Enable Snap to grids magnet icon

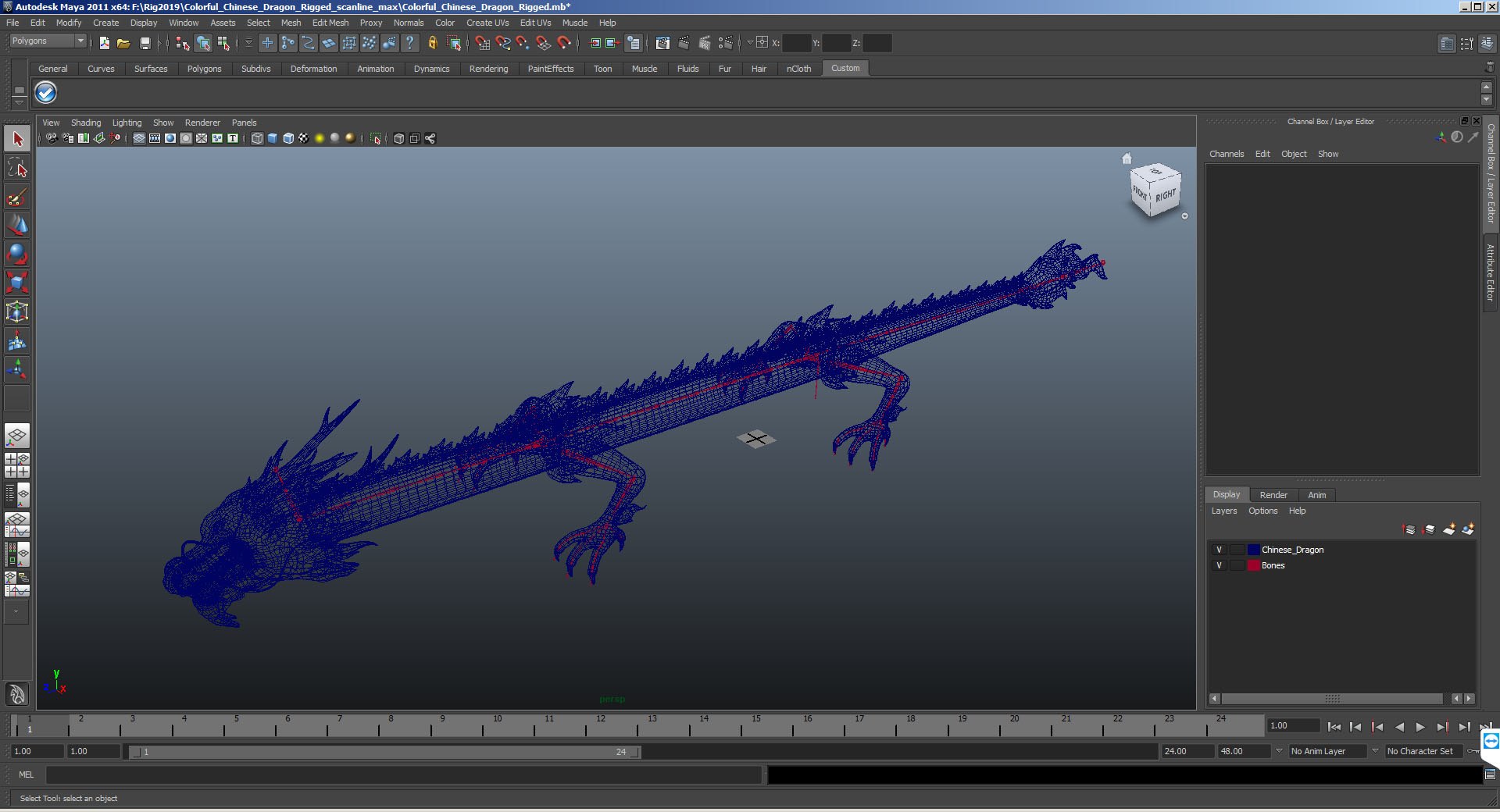[x=483, y=44]
